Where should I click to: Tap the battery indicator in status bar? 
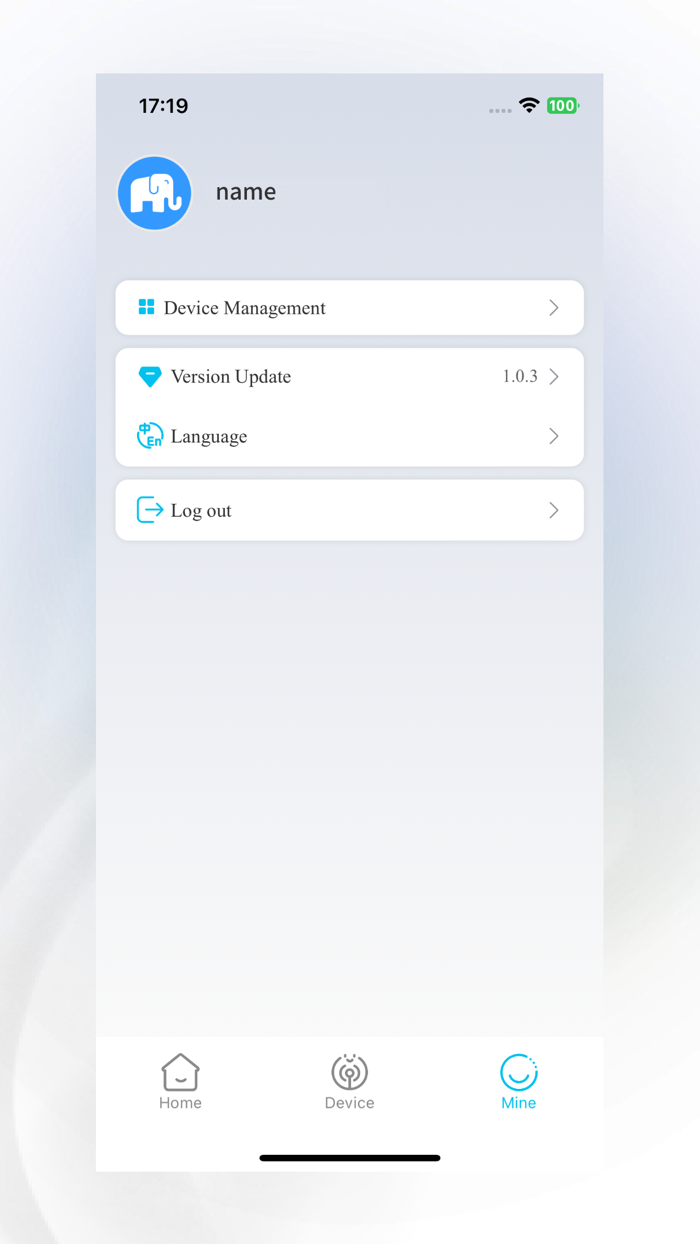(x=562, y=105)
